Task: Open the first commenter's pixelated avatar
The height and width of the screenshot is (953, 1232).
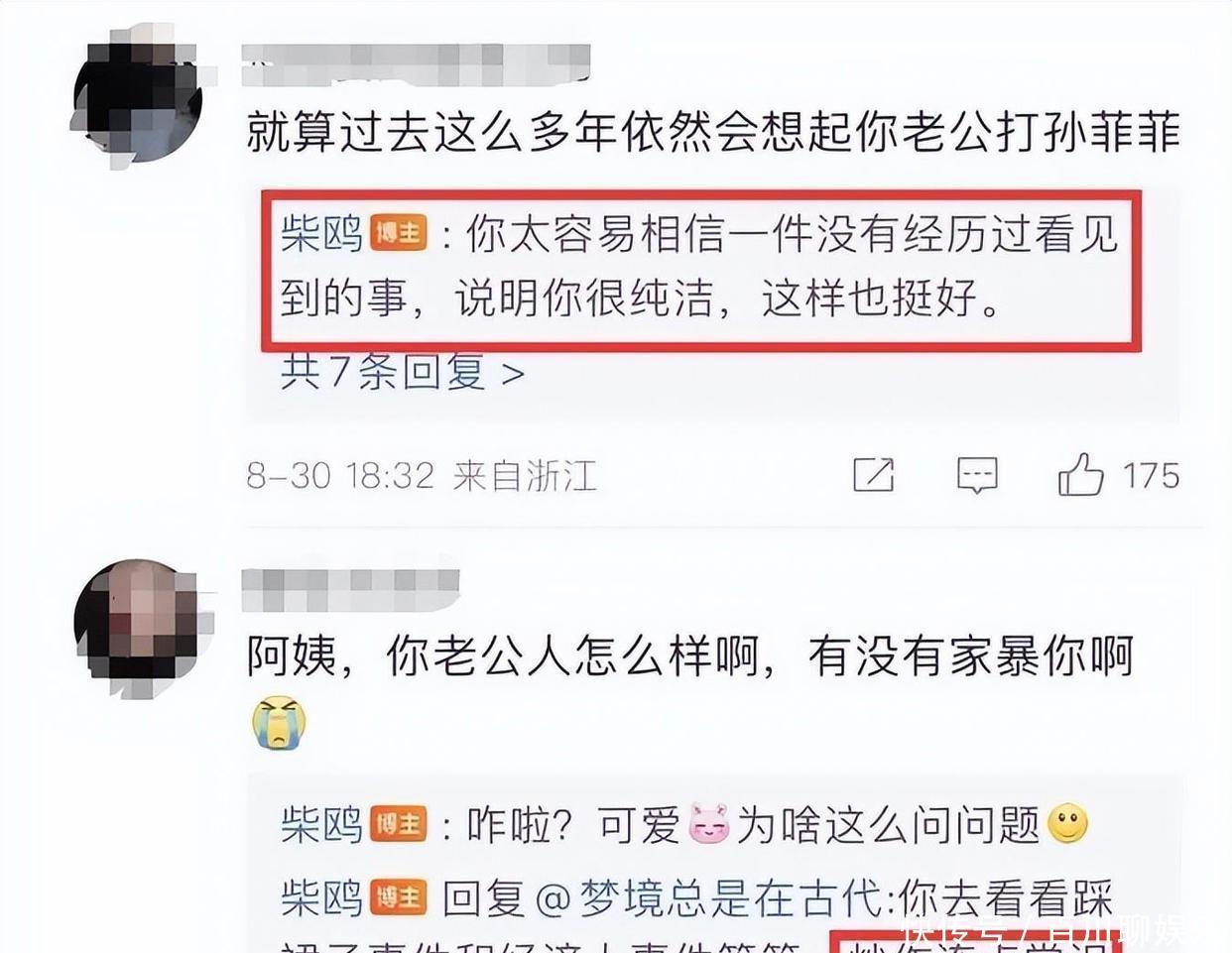Action: (141, 96)
